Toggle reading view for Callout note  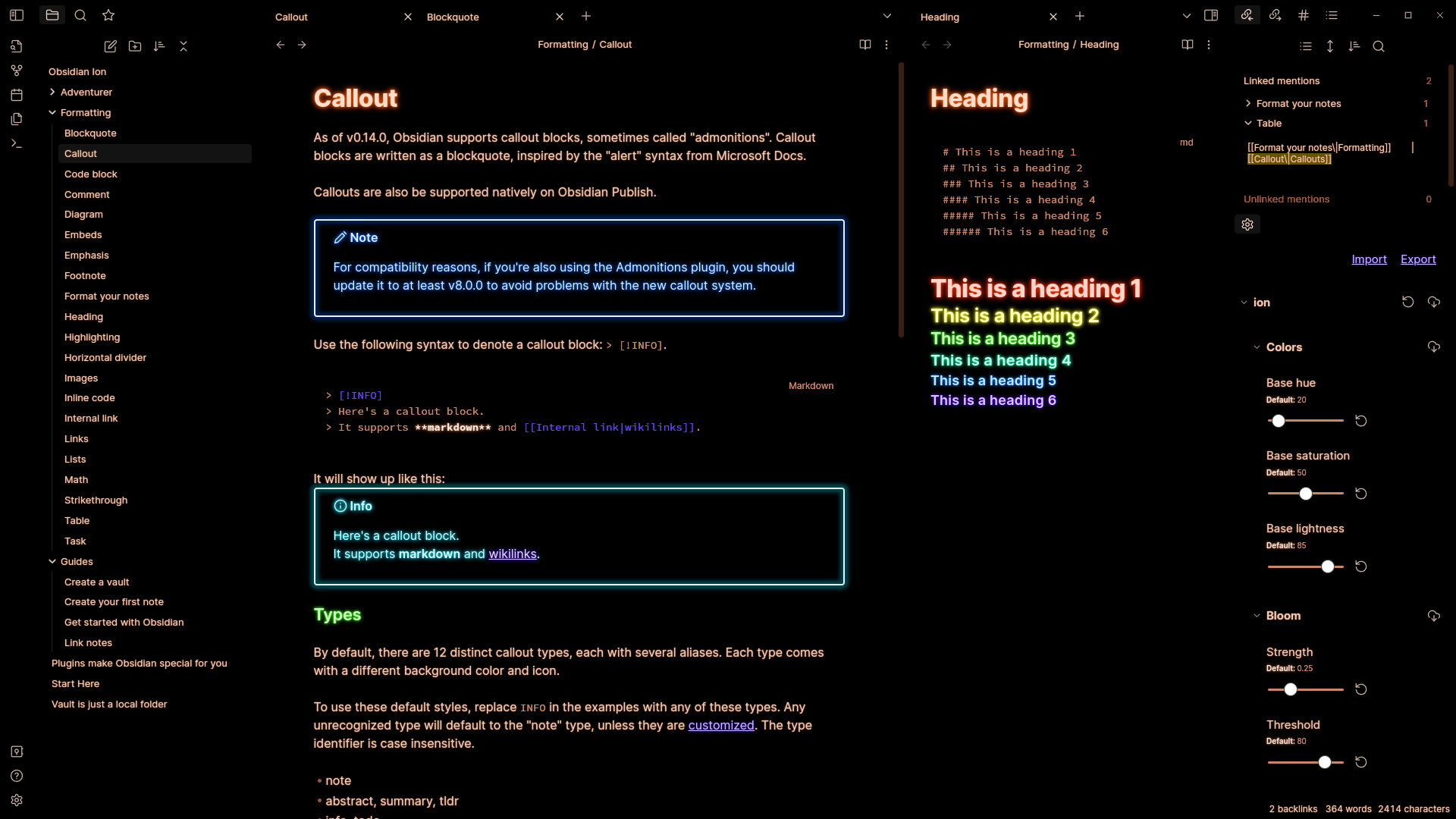(x=865, y=45)
